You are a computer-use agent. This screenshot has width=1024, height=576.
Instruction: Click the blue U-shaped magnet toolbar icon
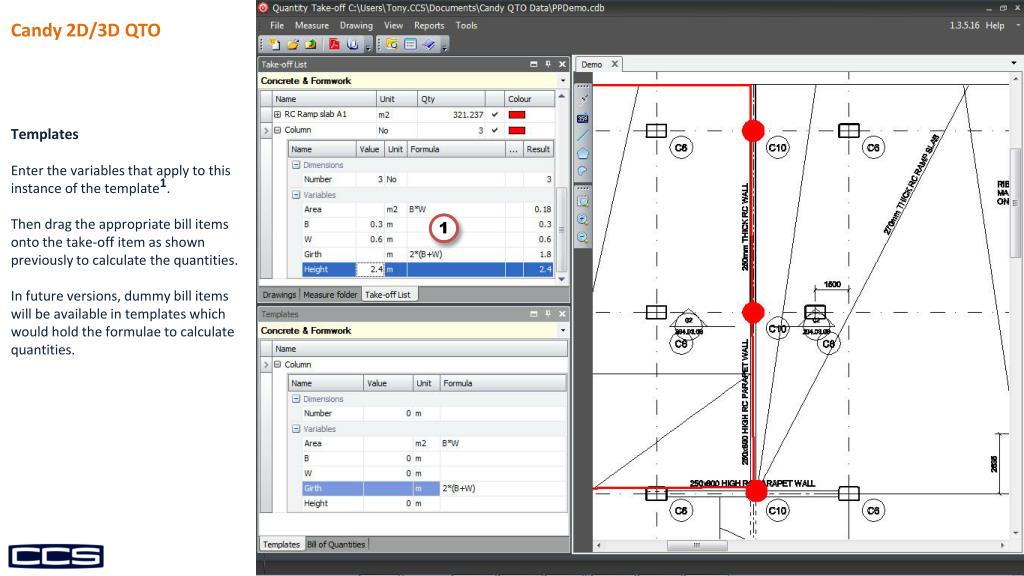click(353, 44)
